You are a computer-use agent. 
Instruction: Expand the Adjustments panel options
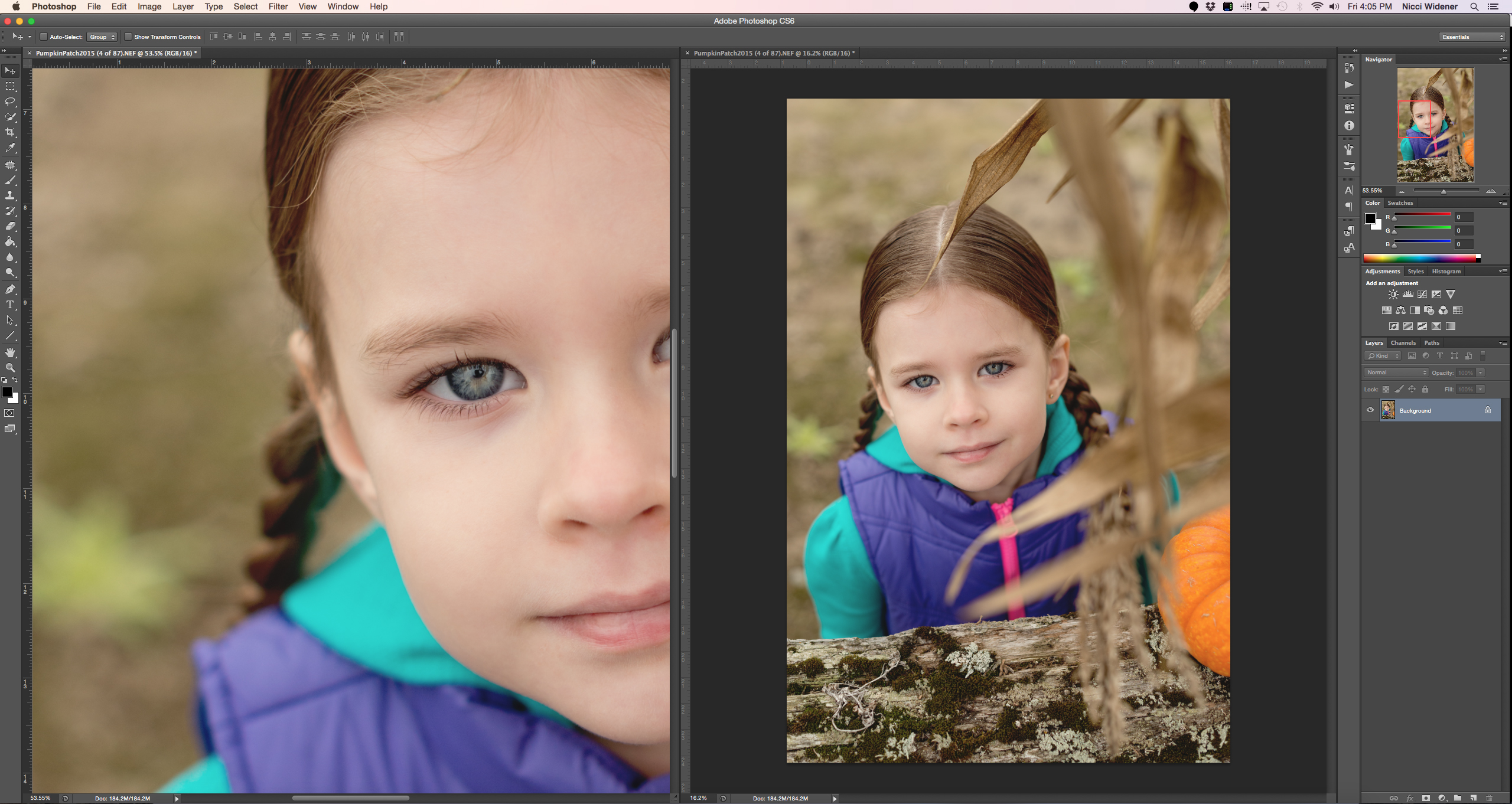pos(1503,271)
